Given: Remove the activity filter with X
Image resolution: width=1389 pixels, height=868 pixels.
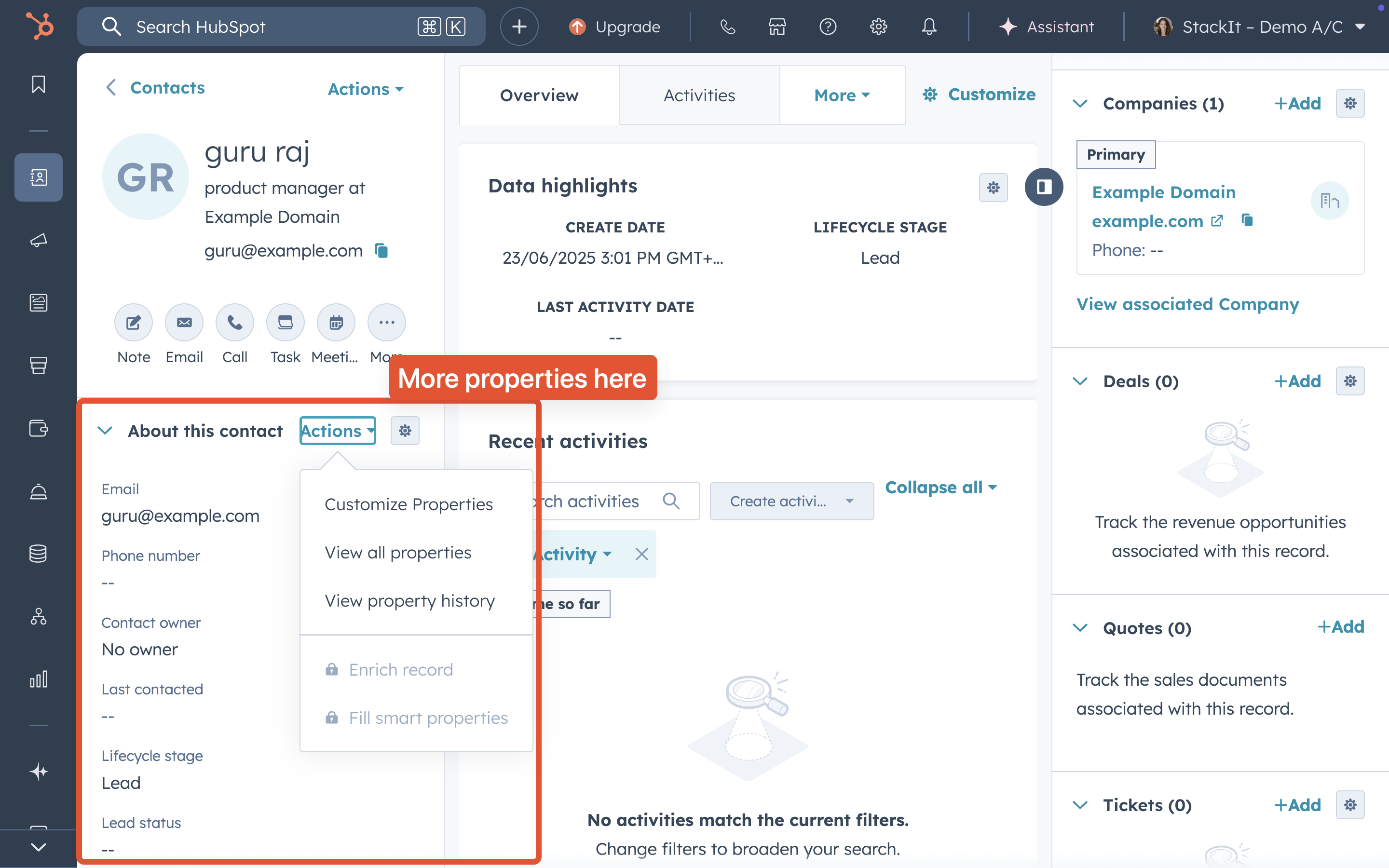Looking at the screenshot, I should coord(642,554).
